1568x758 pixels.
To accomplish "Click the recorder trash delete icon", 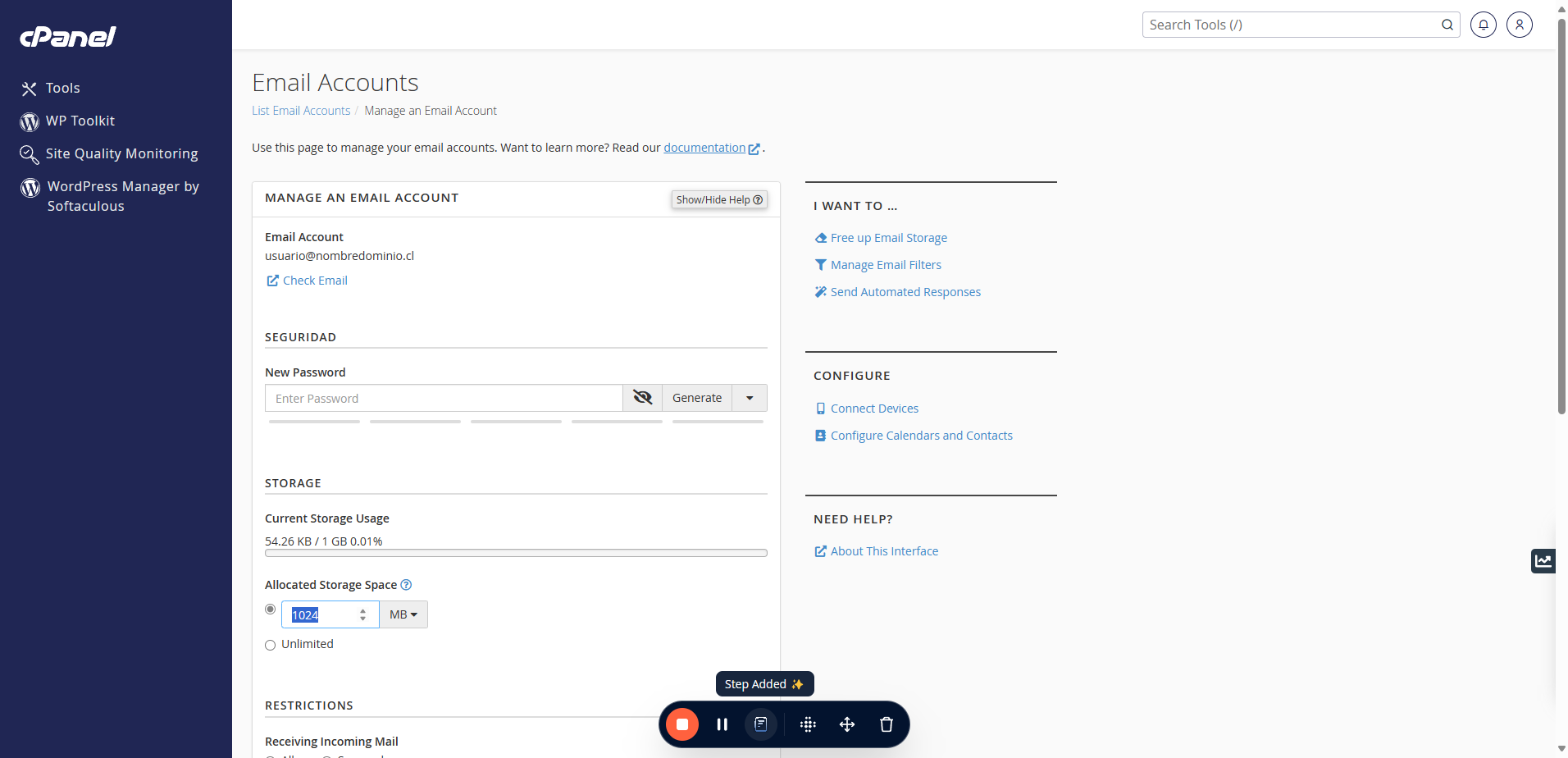I will (x=887, y=724).
